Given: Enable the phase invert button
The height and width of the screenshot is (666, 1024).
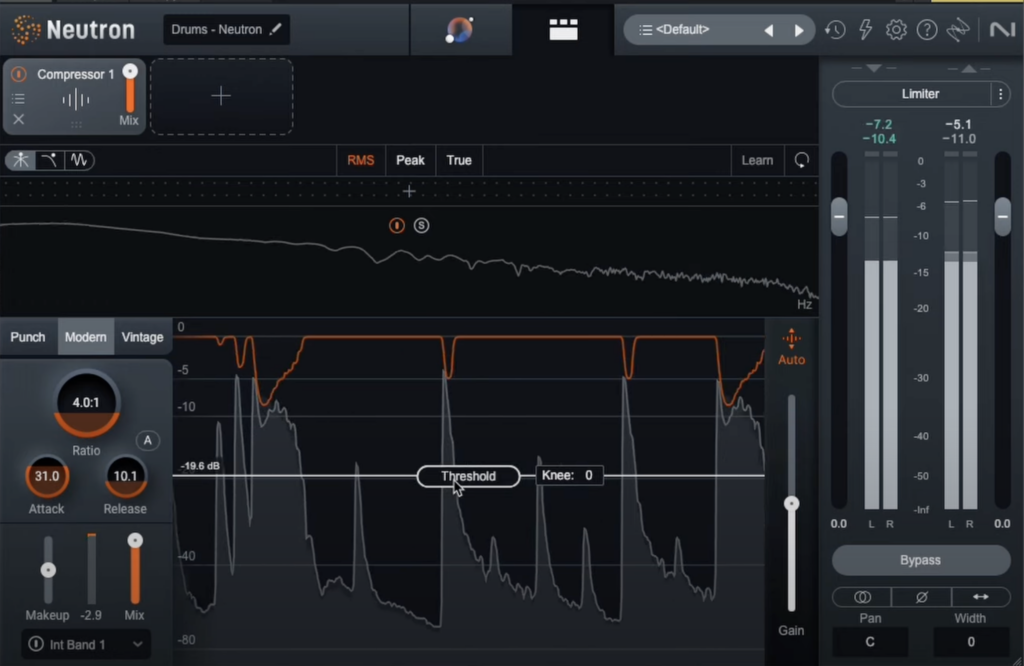Looking at the screenshot, I should click(x=920, y=596).
